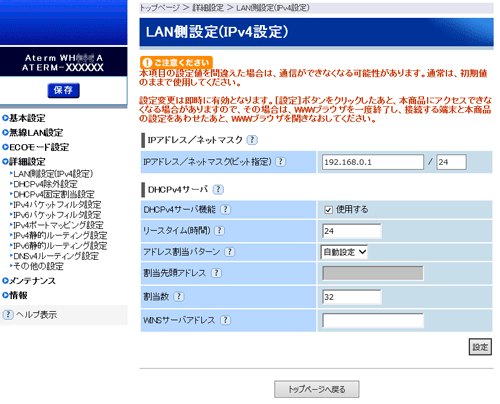This screenshot has height=404, width=500.
Task: Focus the リースタイム field showing 24
Action: 352,231
